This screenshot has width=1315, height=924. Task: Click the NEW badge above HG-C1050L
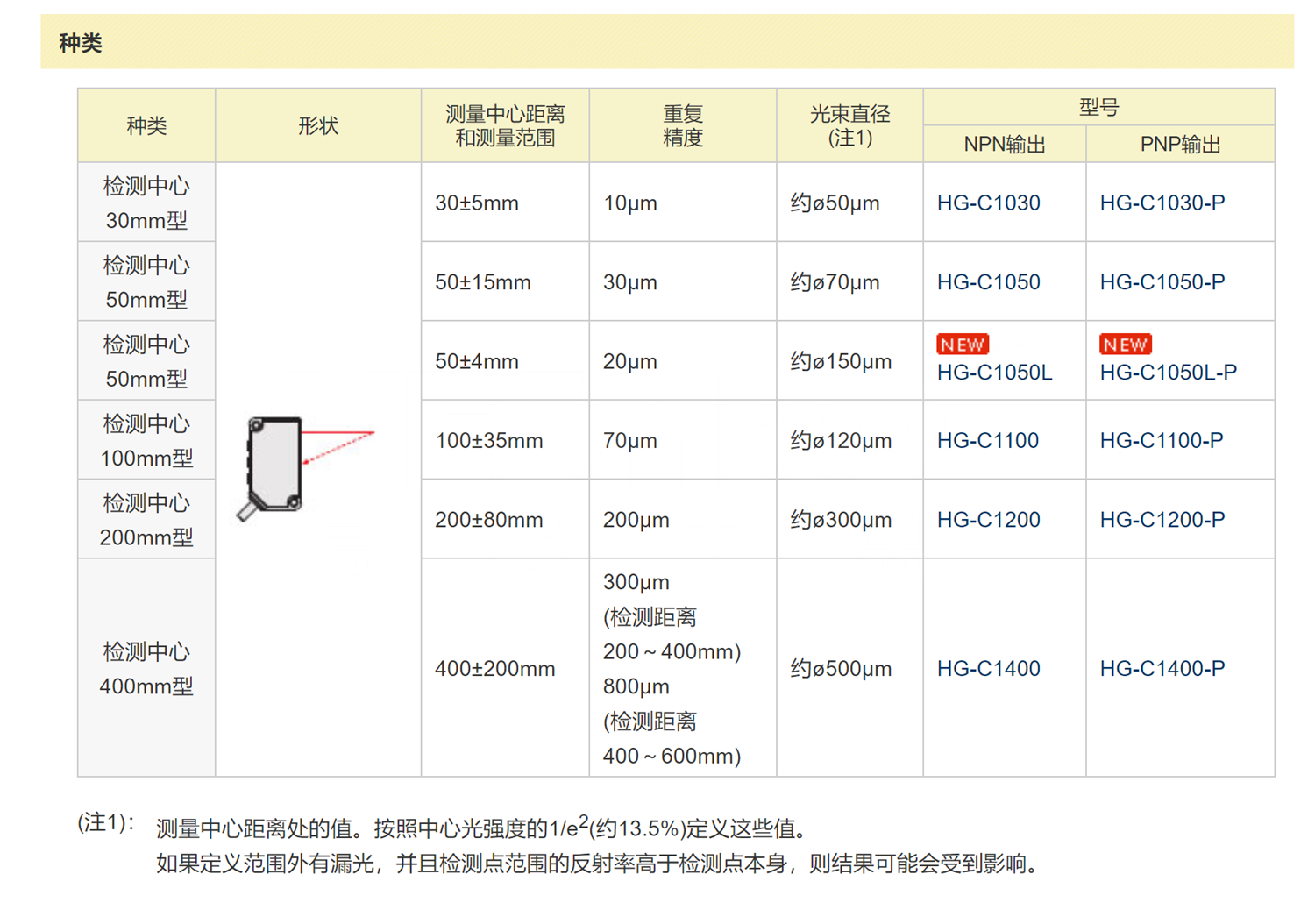point(963,345)
